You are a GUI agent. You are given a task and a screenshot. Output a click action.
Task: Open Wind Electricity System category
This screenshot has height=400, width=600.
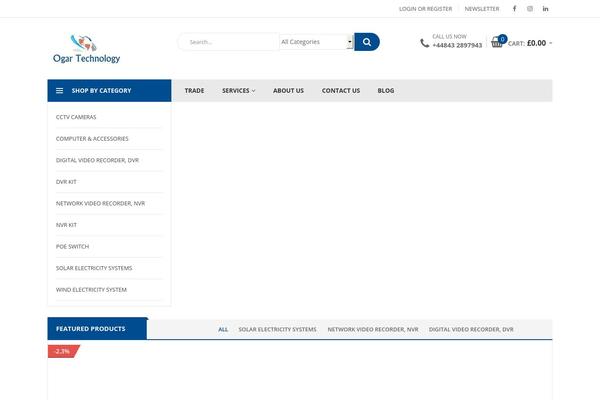[x=91, y=290]
